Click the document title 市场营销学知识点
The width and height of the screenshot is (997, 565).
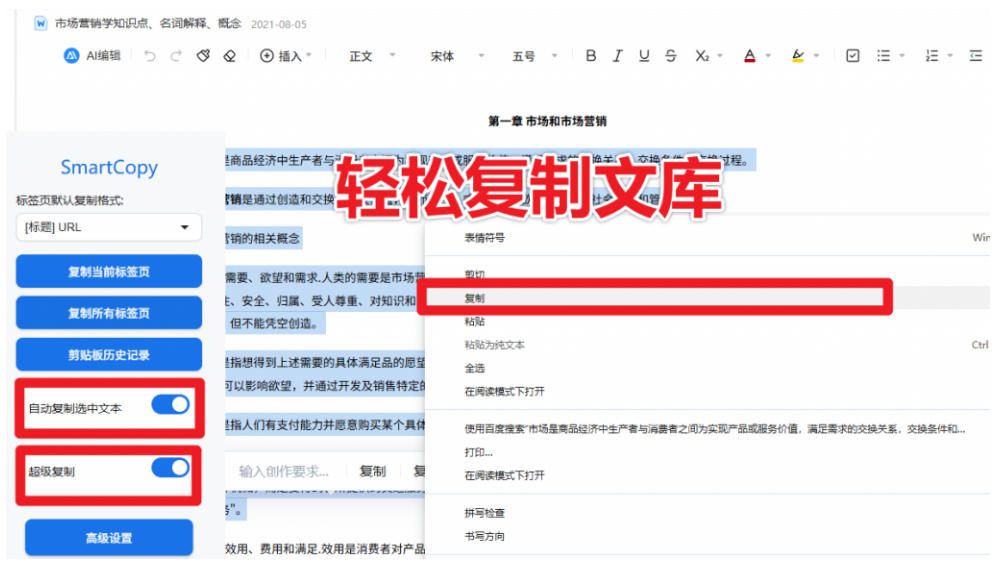click(x=148, y=24)
